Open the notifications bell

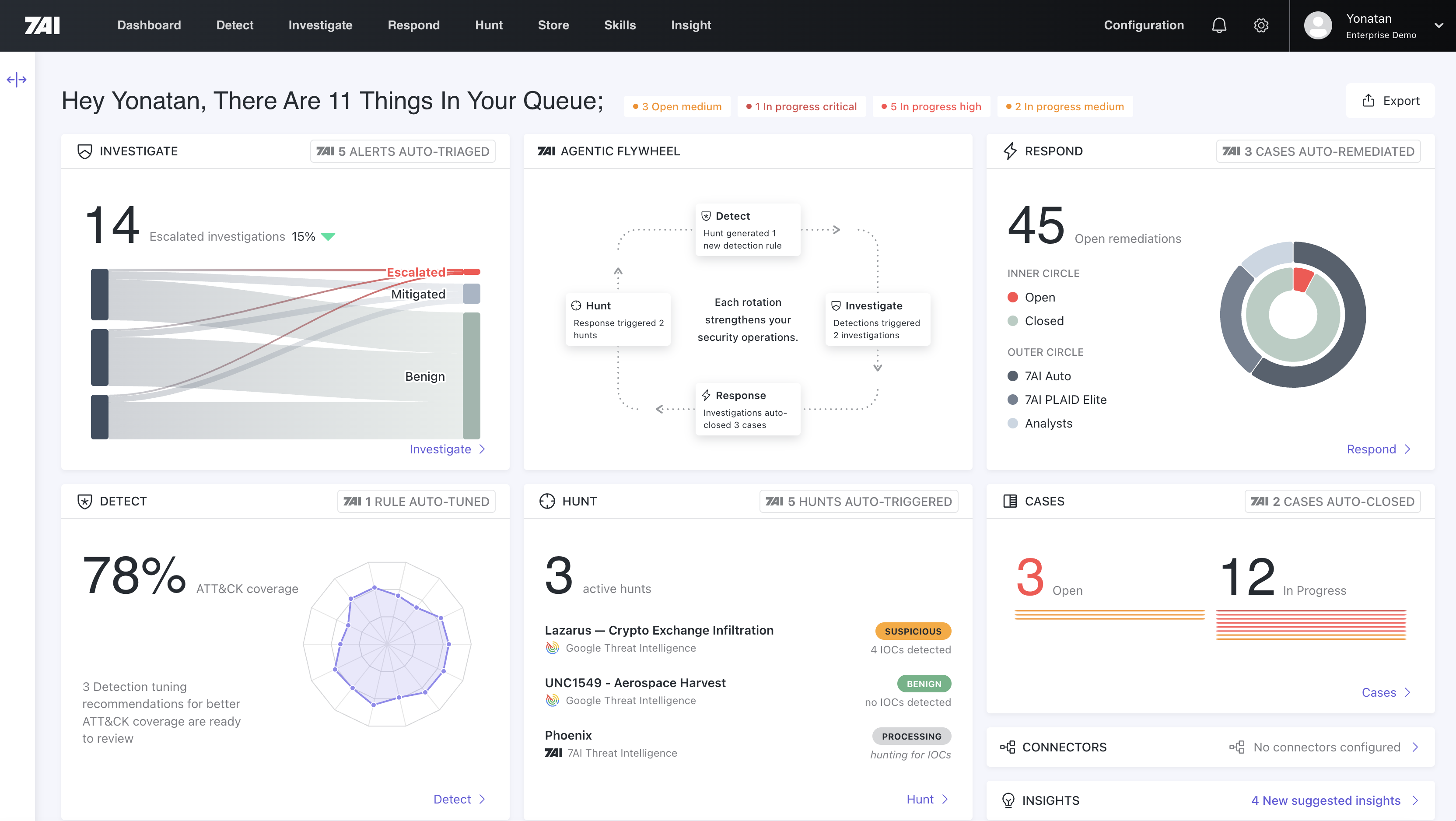pos(1219,25)
